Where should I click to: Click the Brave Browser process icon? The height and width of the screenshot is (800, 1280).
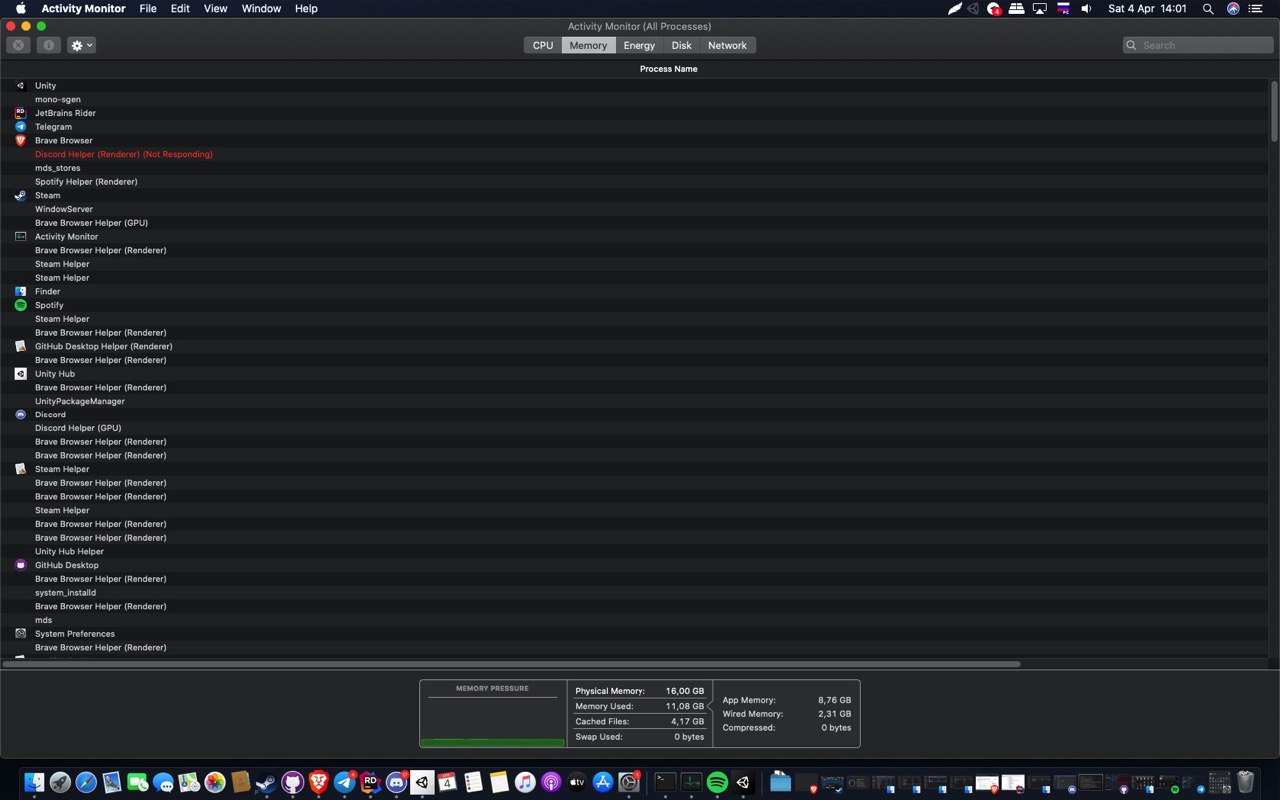(x=20, y=141)
